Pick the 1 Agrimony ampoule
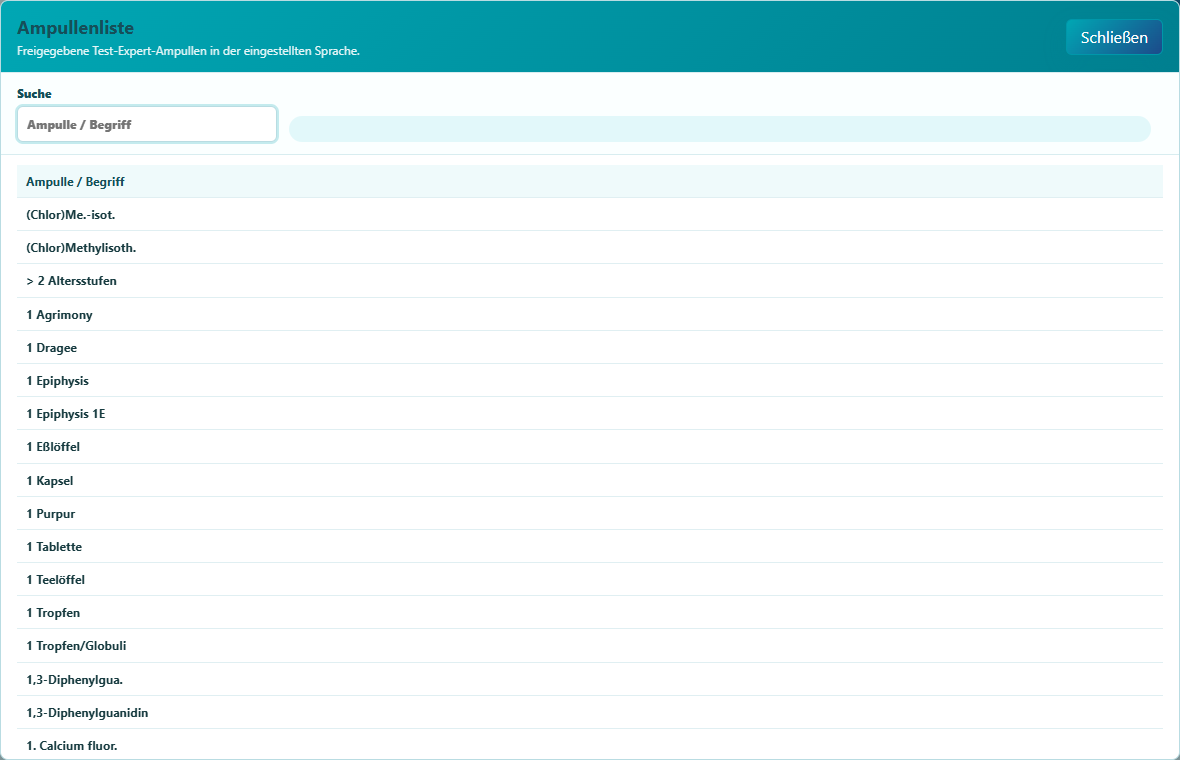Viewport: 1180px width, 760px height. pos(590,315)
